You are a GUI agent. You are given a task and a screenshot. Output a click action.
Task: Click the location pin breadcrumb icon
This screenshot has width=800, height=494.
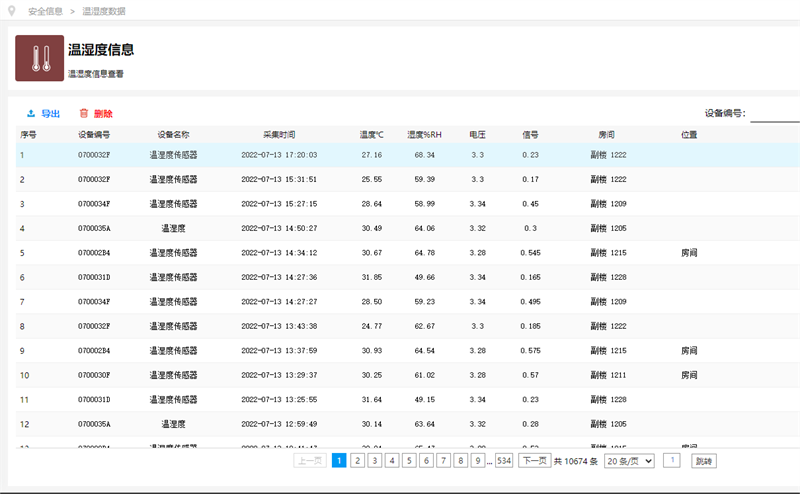click(x=12, y=11)
